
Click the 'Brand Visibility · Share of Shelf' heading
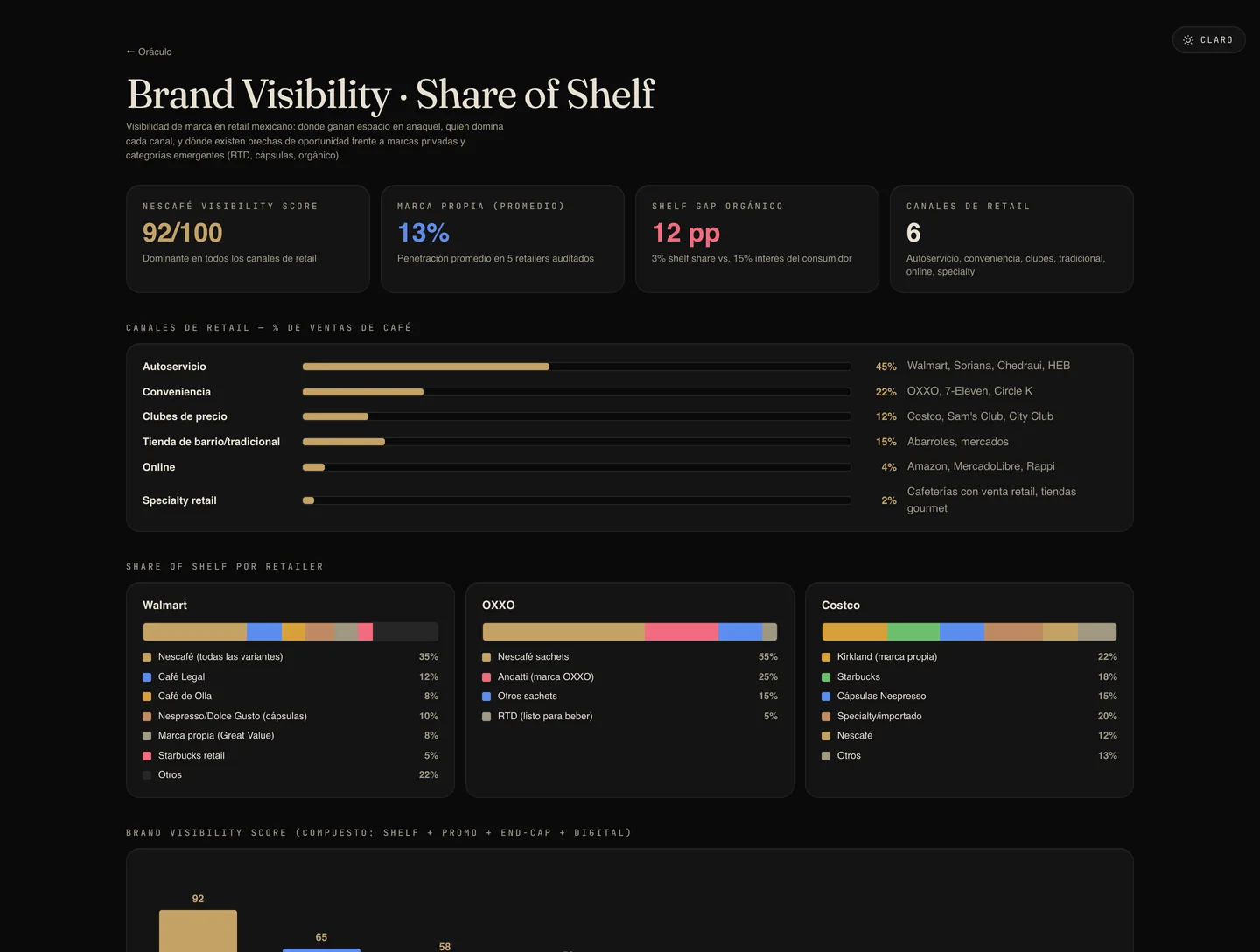pos(391,94)
